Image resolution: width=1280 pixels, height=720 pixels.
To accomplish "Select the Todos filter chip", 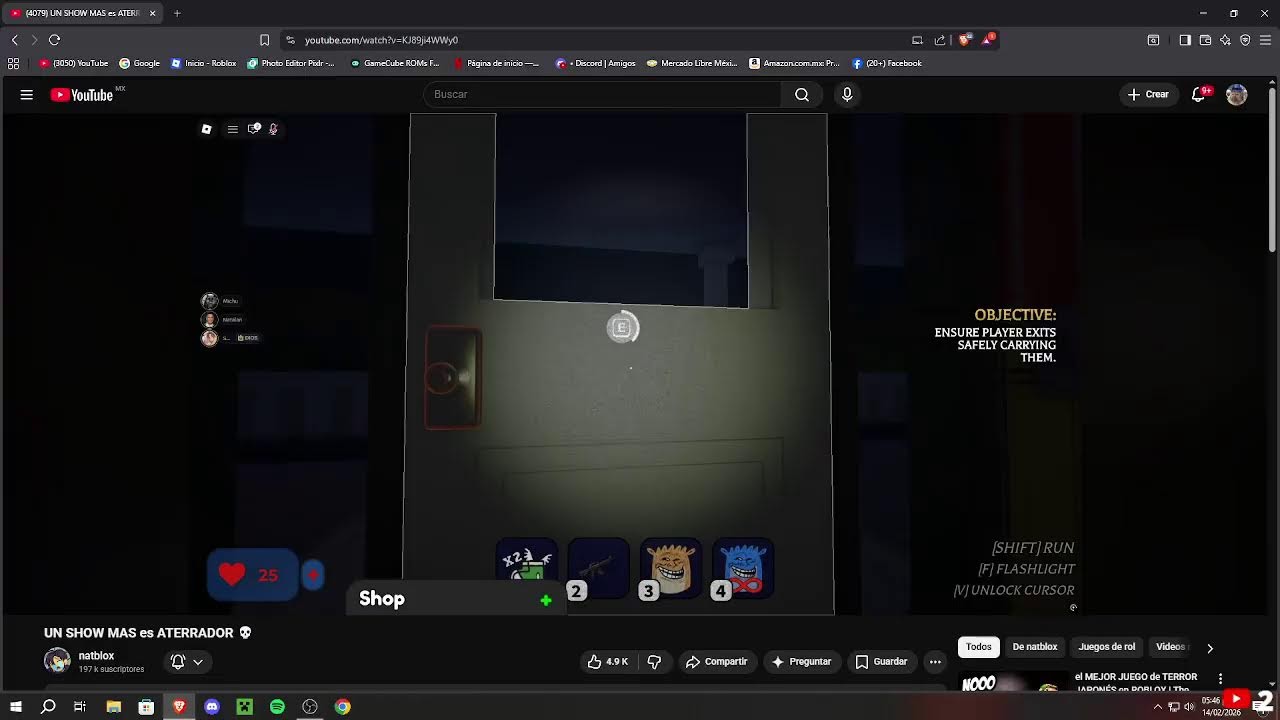I will (979, 647).
